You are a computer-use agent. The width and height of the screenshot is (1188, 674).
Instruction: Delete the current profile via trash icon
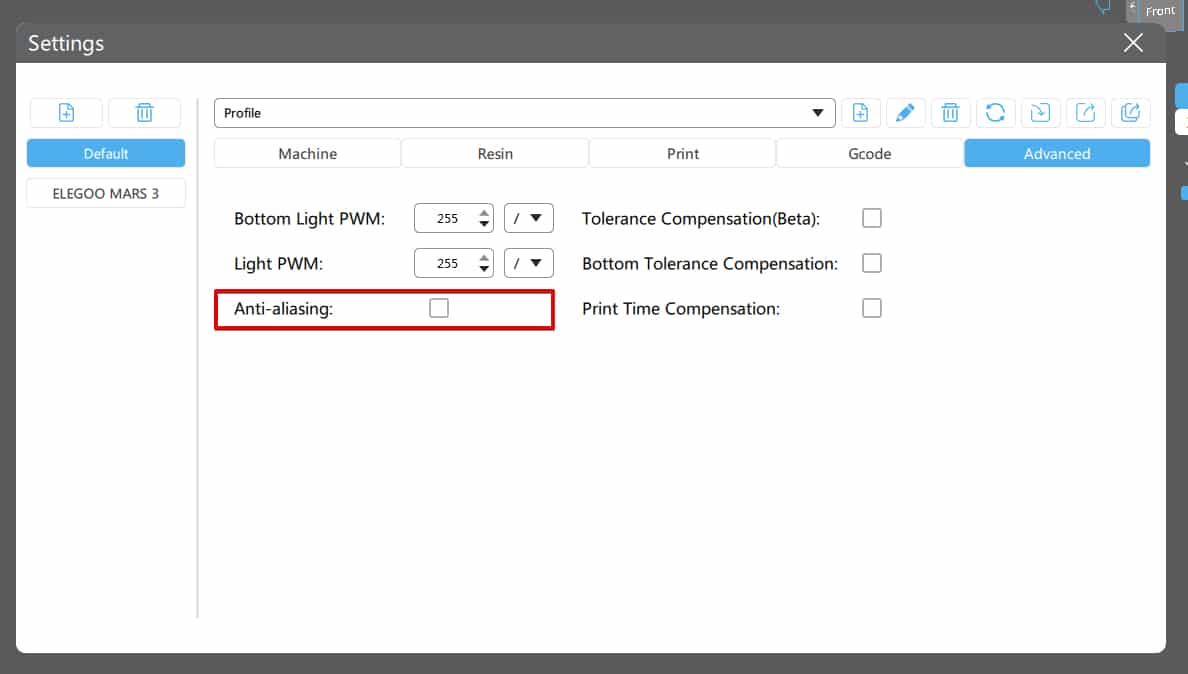(950, 113)
